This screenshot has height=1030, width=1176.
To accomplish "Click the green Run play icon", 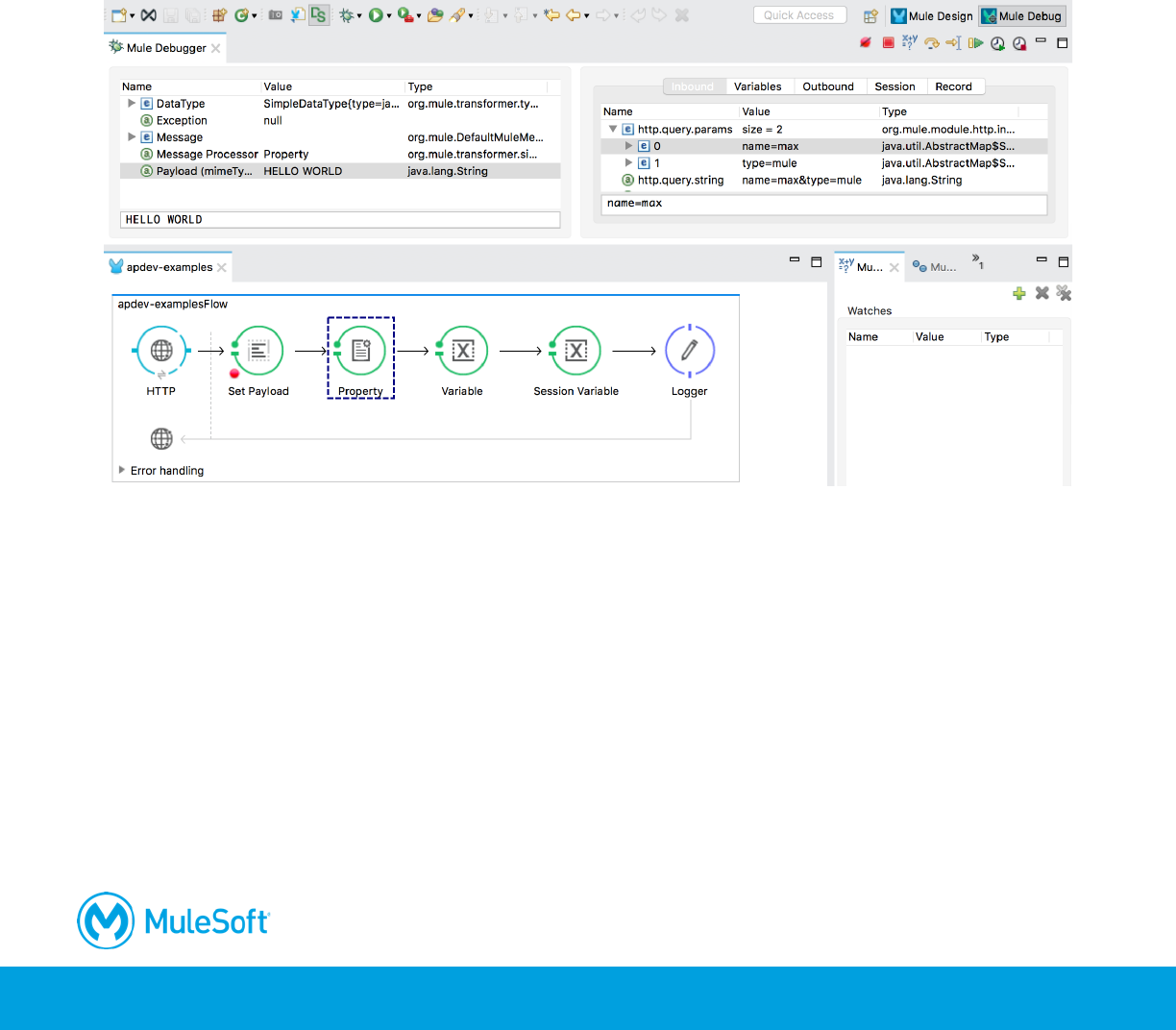I will pyautogui.click(x=376, y=15).
